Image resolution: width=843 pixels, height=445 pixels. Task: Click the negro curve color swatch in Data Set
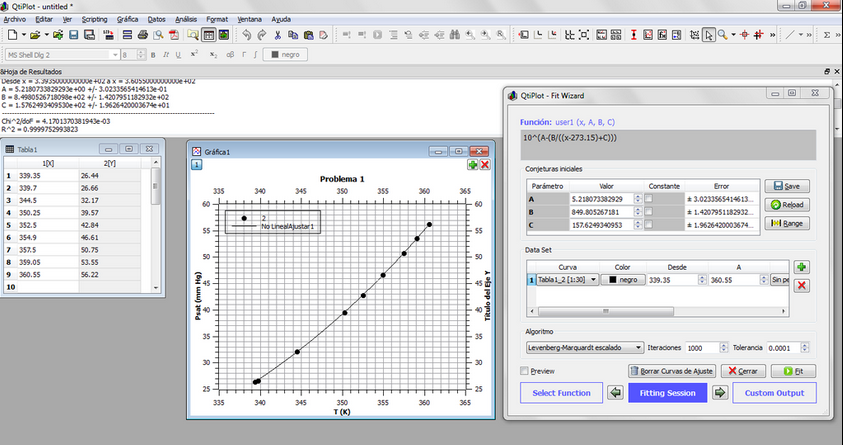[623, 279]
